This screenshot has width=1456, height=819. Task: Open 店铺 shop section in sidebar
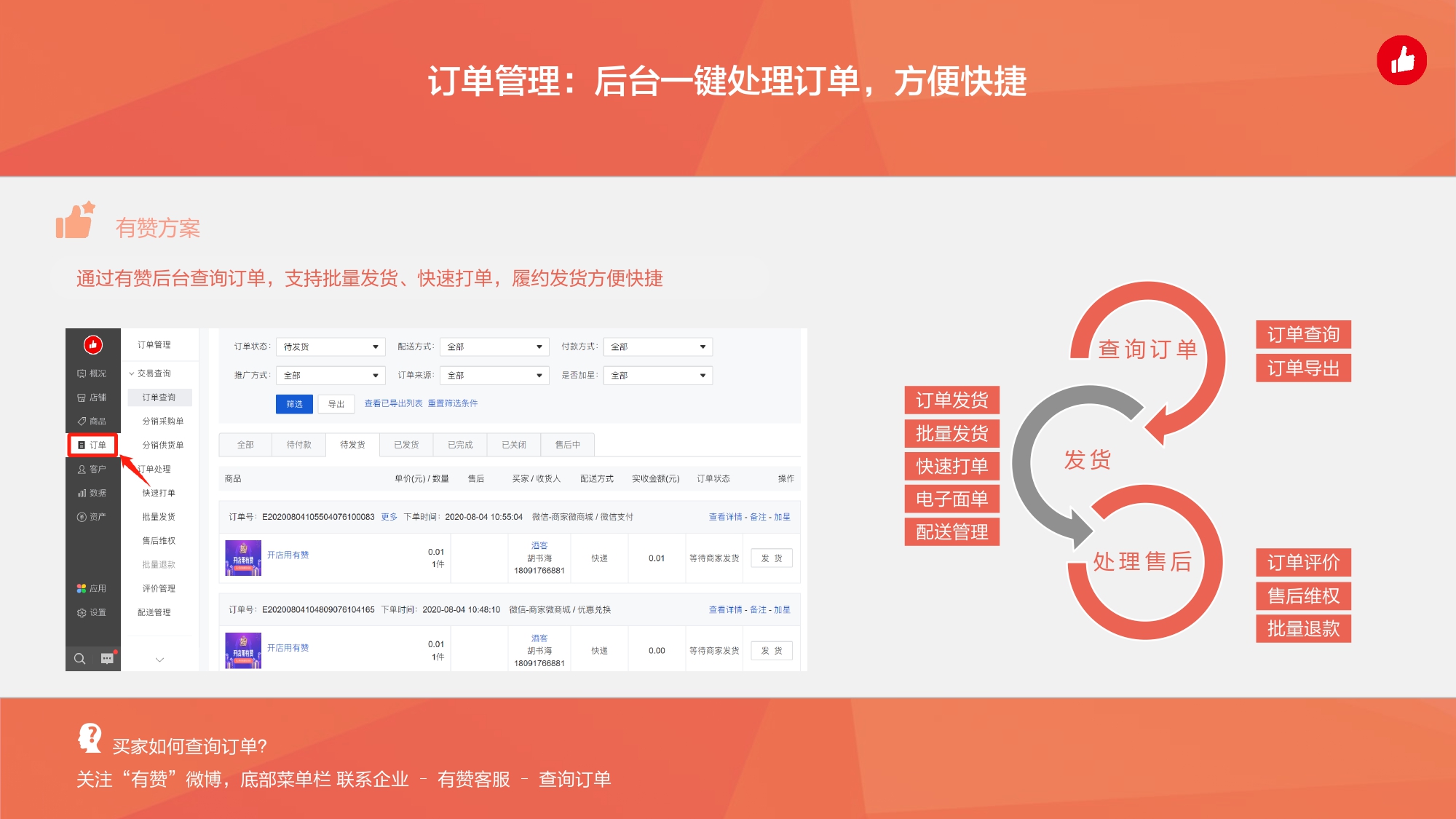[92, 397]
